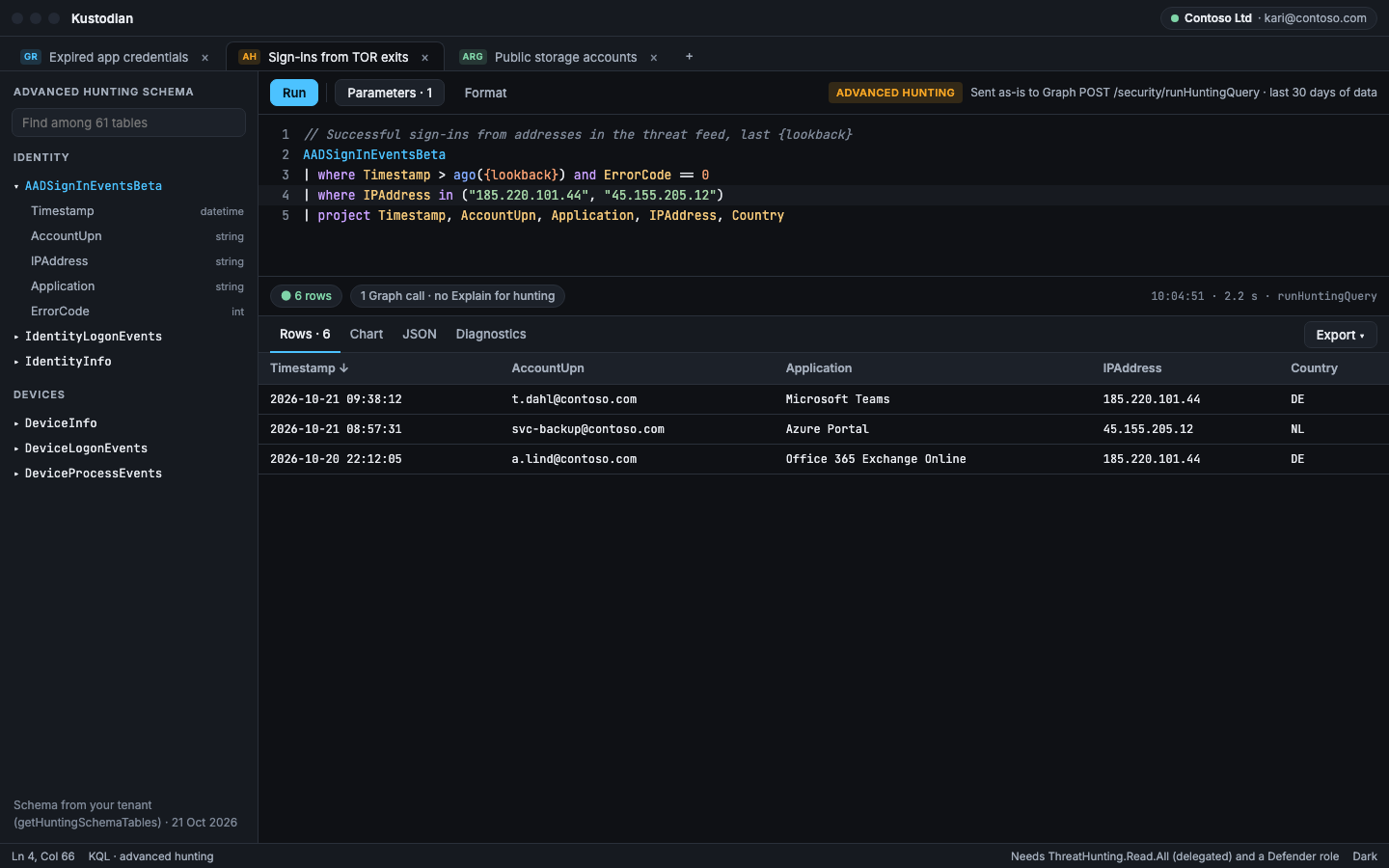1389x868 pixels.
Task: Close the Expired app credentials tab
Action: tap(204, 58)
